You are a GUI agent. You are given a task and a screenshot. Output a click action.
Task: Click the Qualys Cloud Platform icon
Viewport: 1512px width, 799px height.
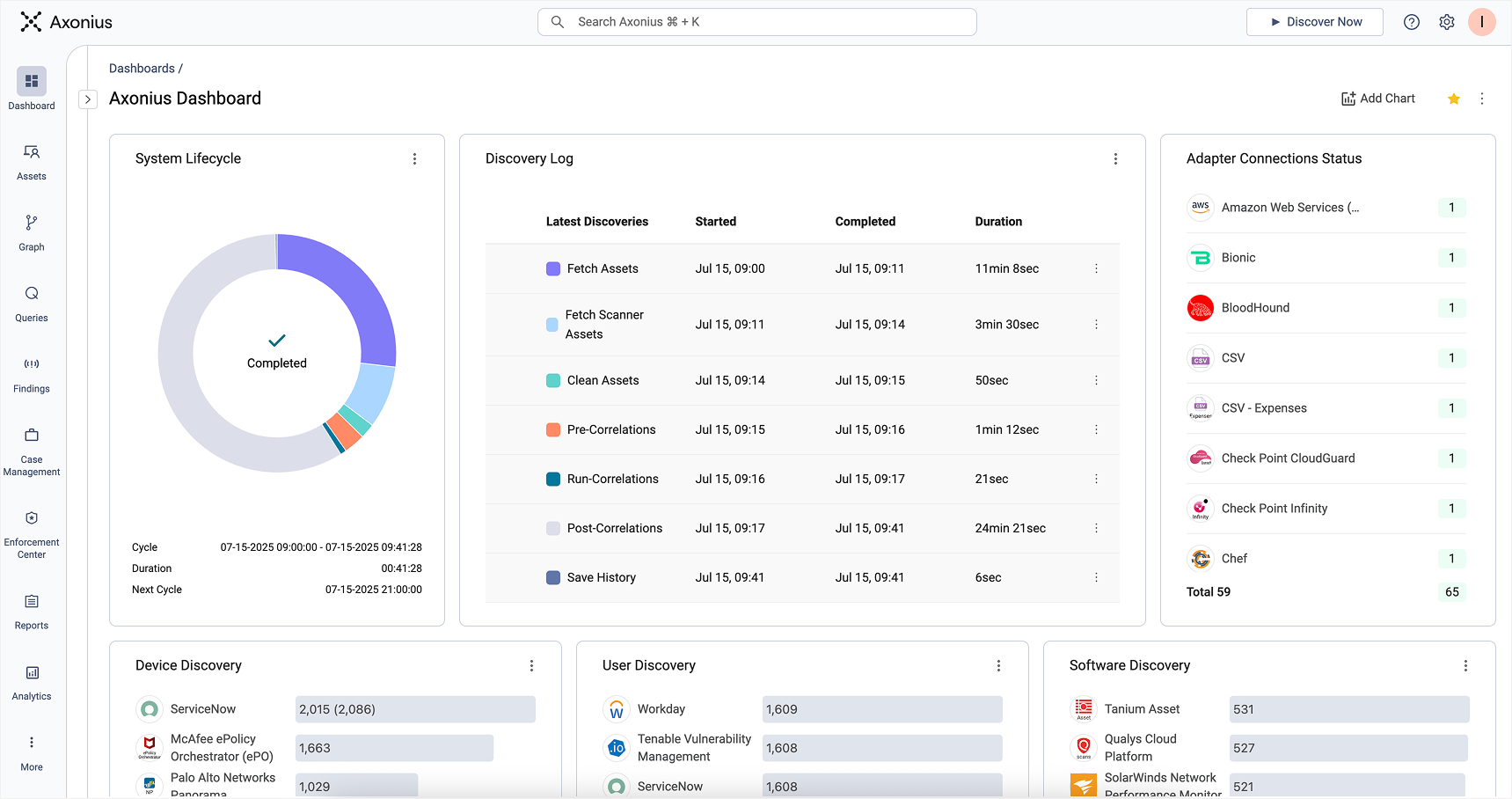[1084, 748]
